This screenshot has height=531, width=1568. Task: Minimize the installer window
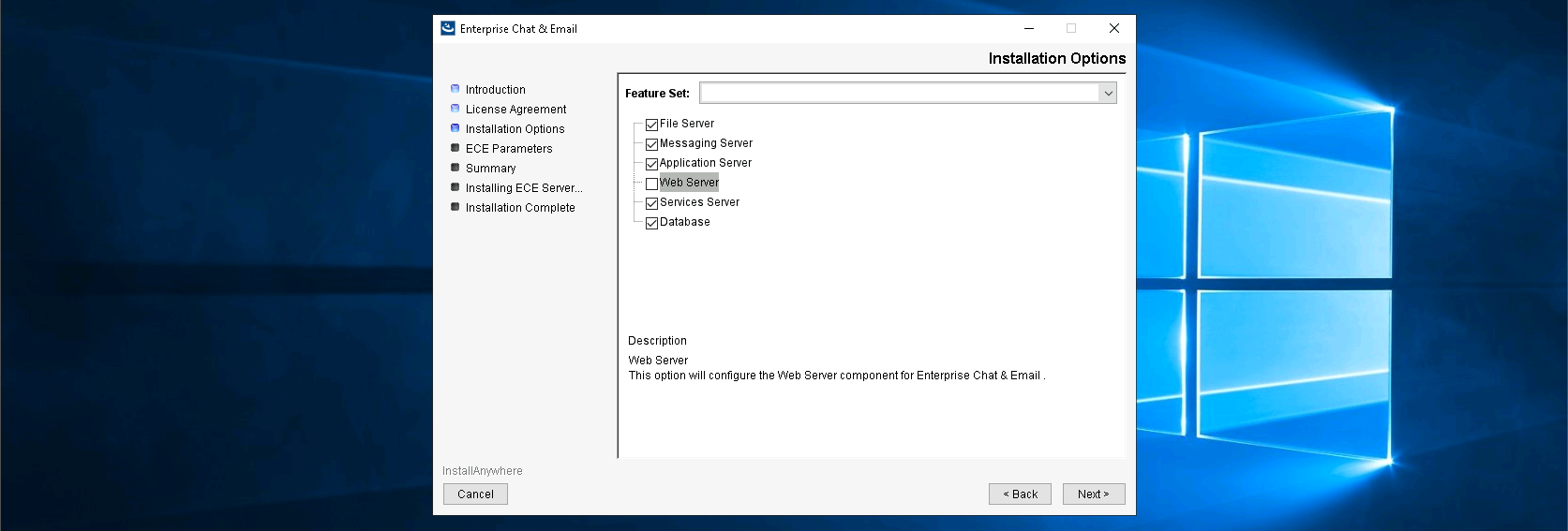[1029, 28]
